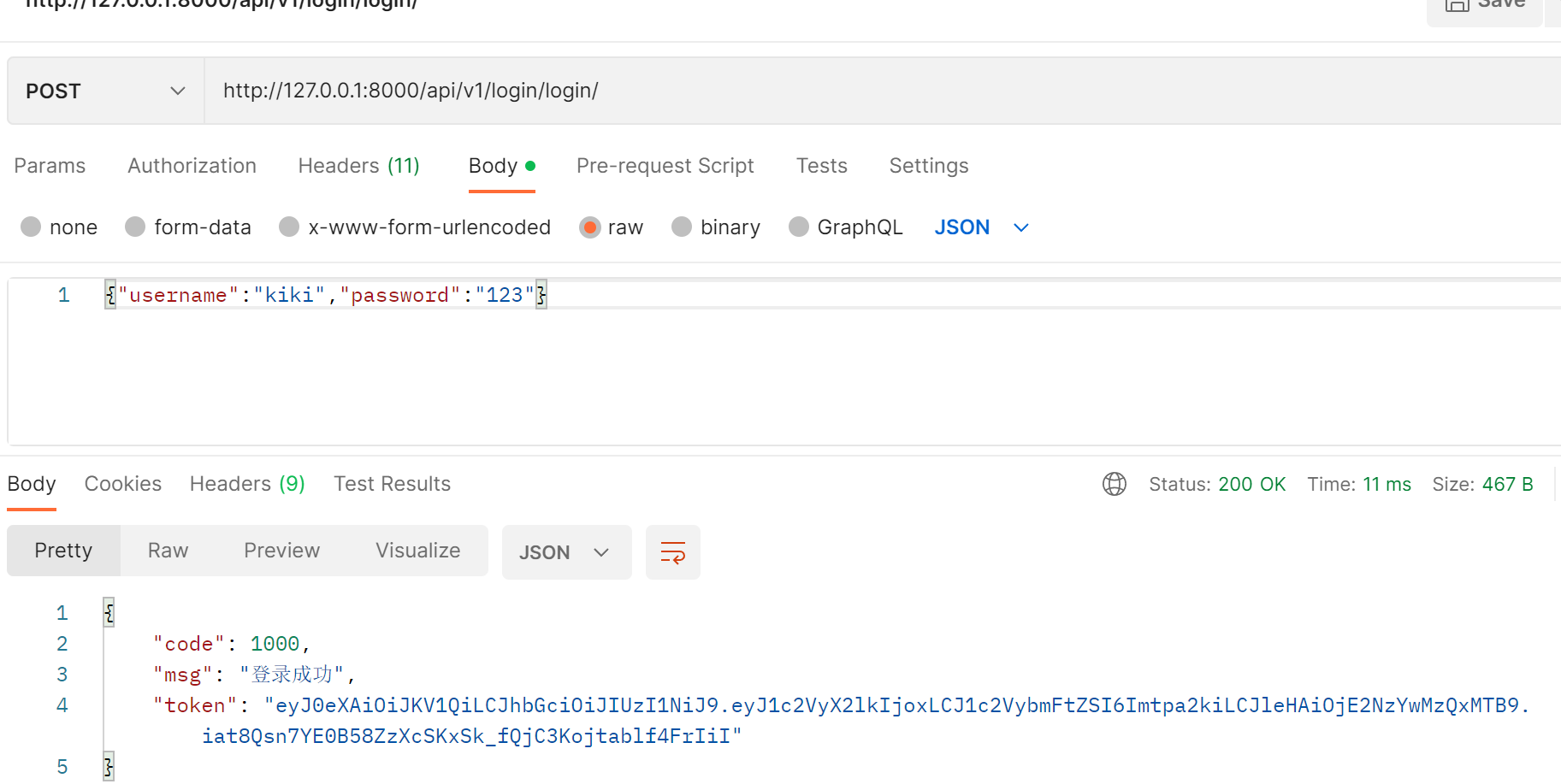
Task: Switch to the Visualize response view
Action: click(417, 551)
